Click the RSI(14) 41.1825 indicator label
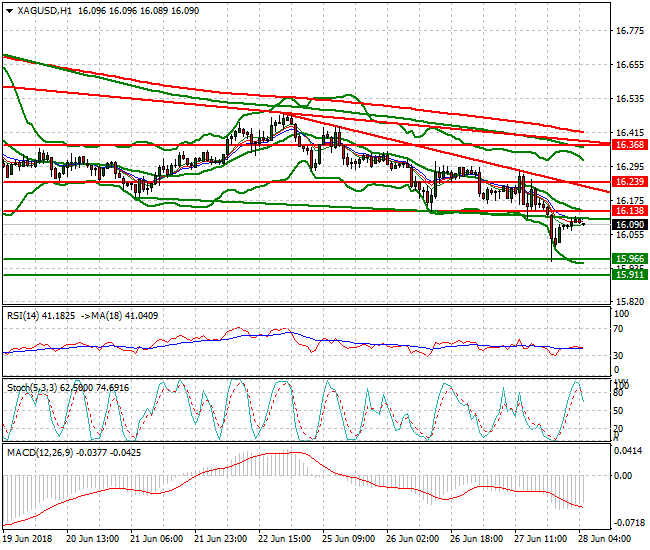Screen dimensions: 650x550 (41, 316)
